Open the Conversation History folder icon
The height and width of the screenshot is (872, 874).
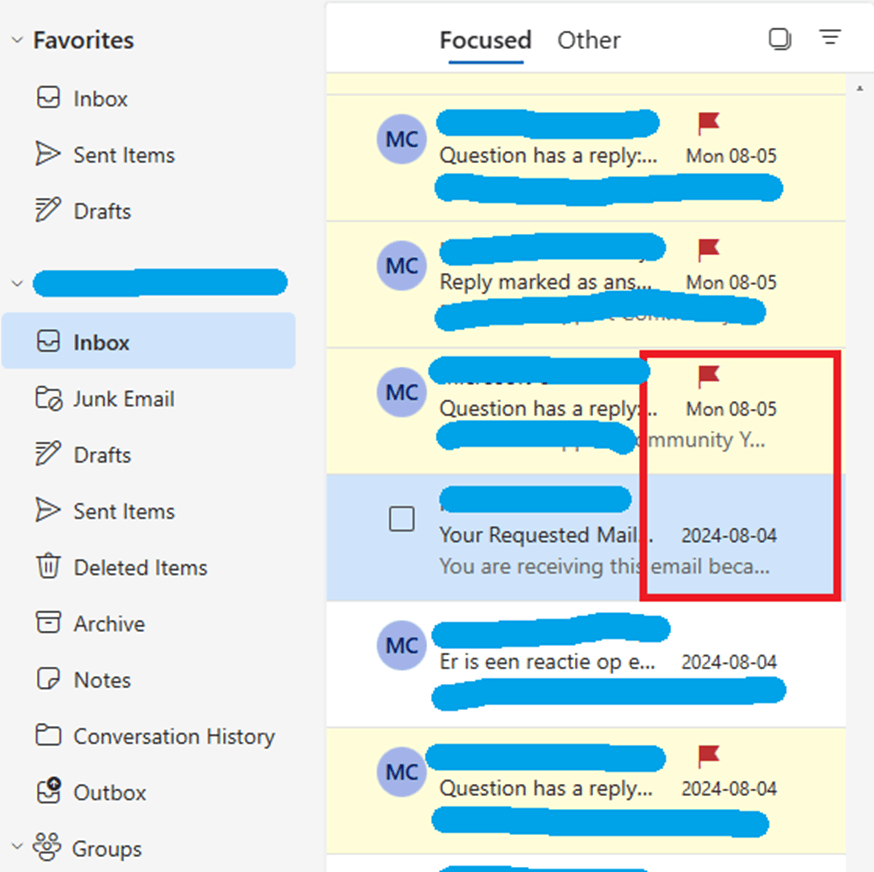point(48,736)
